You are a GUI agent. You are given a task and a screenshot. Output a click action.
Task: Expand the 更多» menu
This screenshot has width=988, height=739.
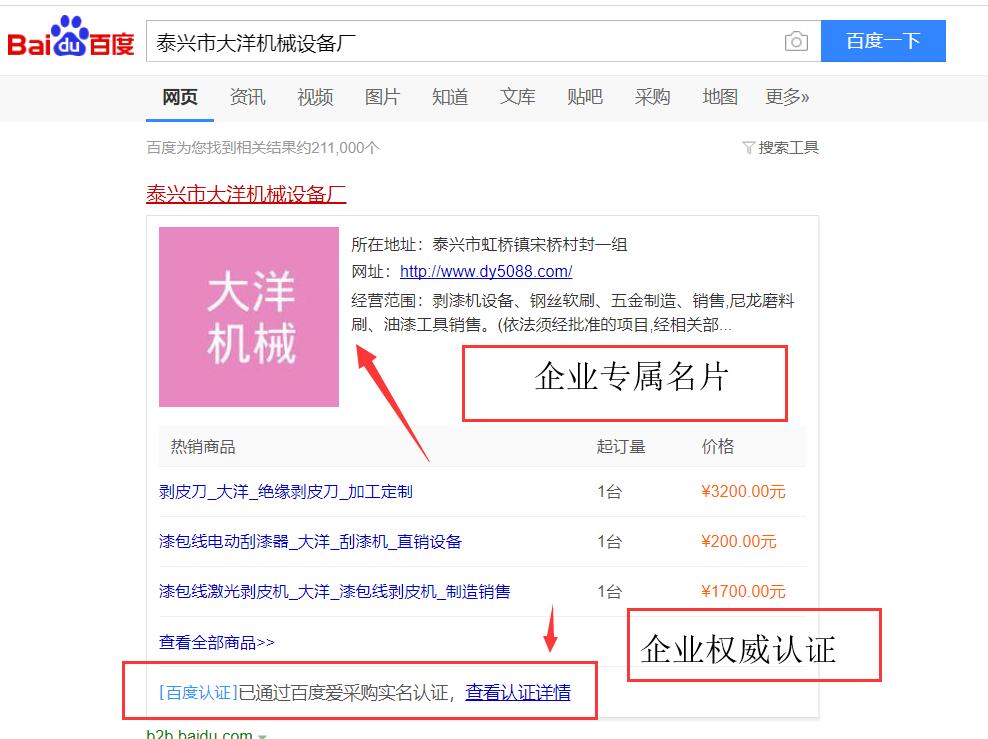pyautogui.click(x=787, y=97)
